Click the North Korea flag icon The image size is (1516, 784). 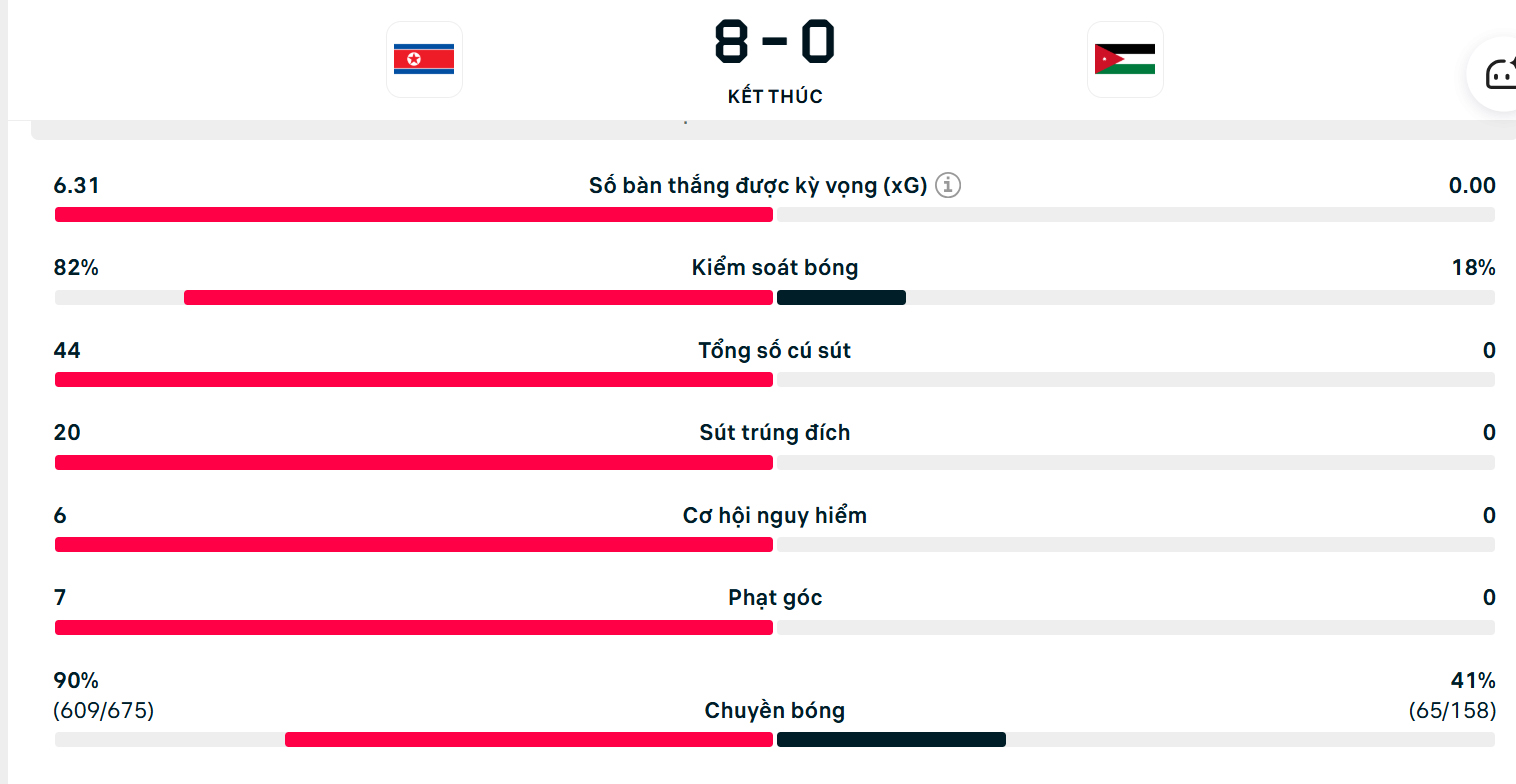[x=424, y=59]
